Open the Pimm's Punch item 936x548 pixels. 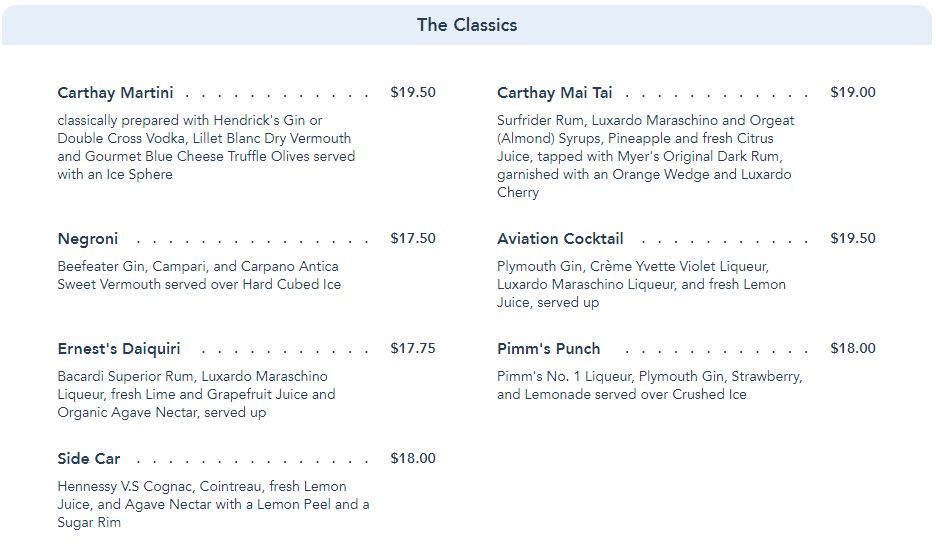point(549,349)
